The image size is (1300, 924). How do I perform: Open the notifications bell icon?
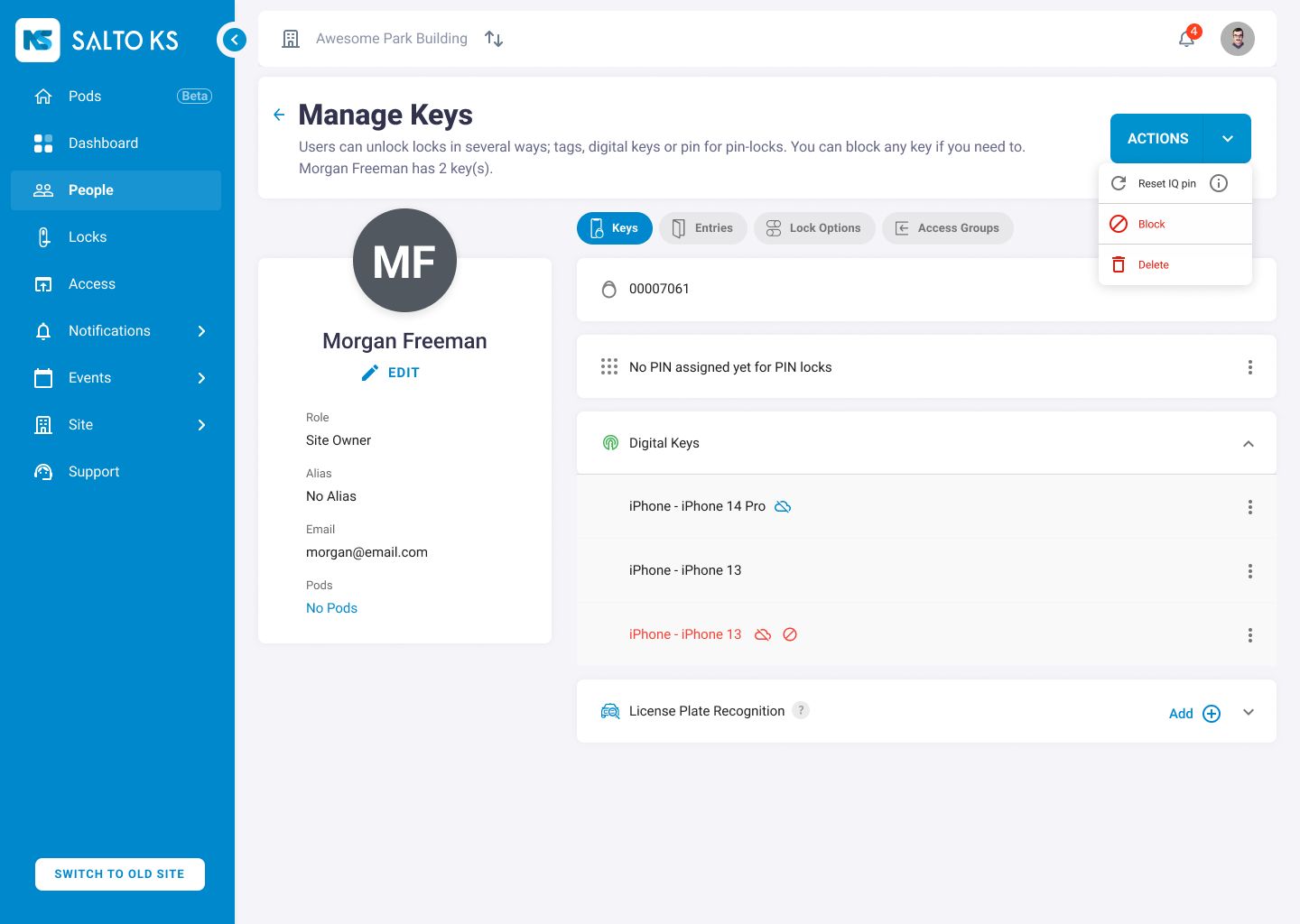coord(1186,39)
